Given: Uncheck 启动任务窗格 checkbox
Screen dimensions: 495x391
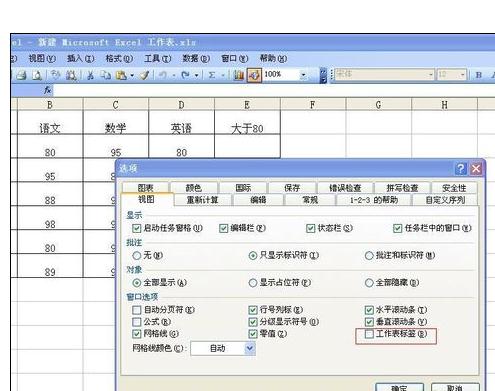Looking at the screenshot, I should click(x=136, y=228).
